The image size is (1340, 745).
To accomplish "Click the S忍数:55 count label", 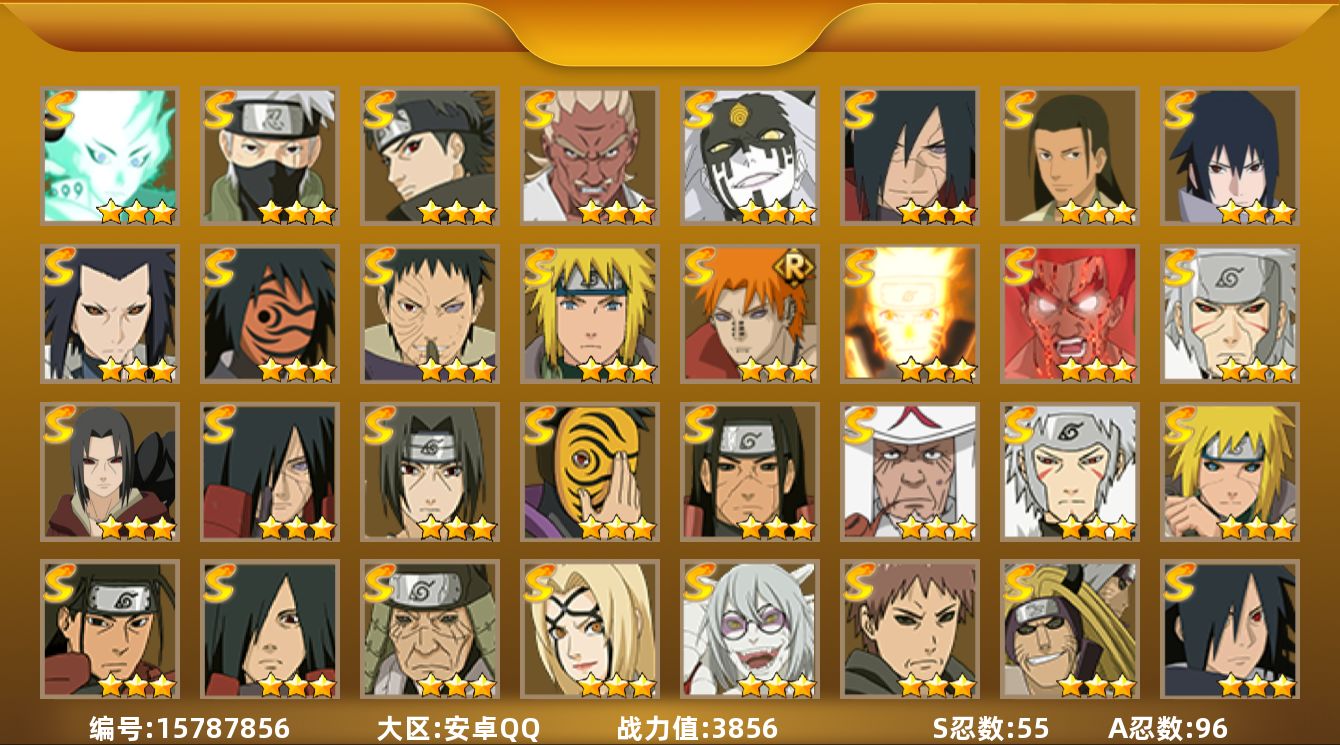I will [991, 728].
